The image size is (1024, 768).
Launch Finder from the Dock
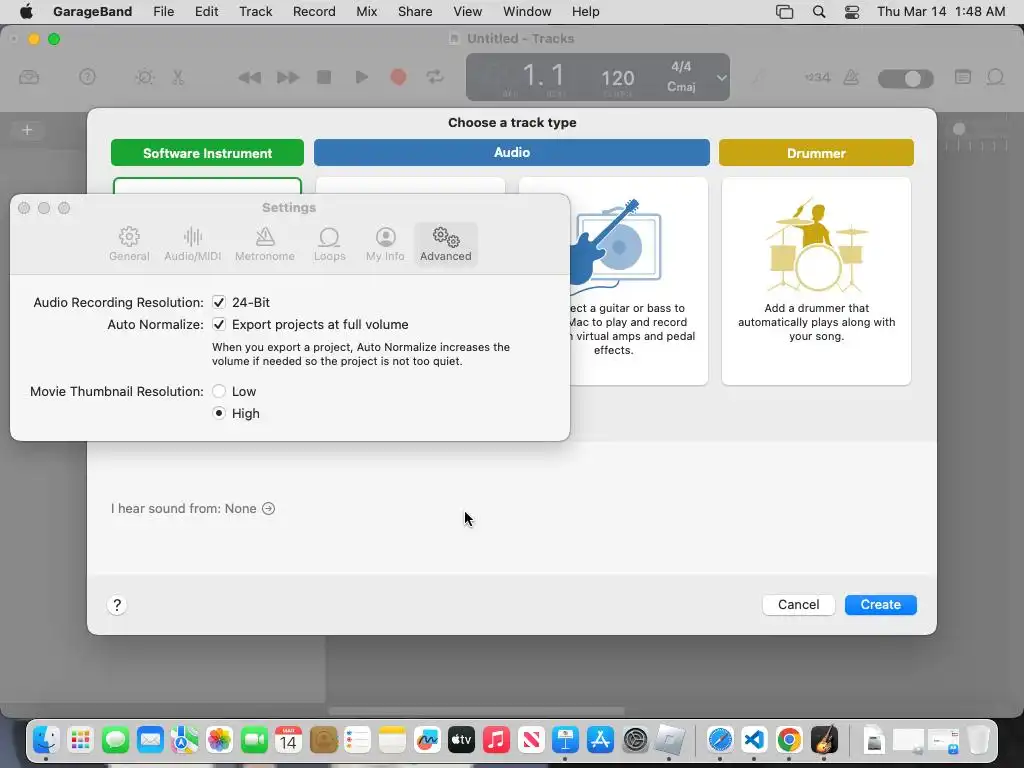46,740
